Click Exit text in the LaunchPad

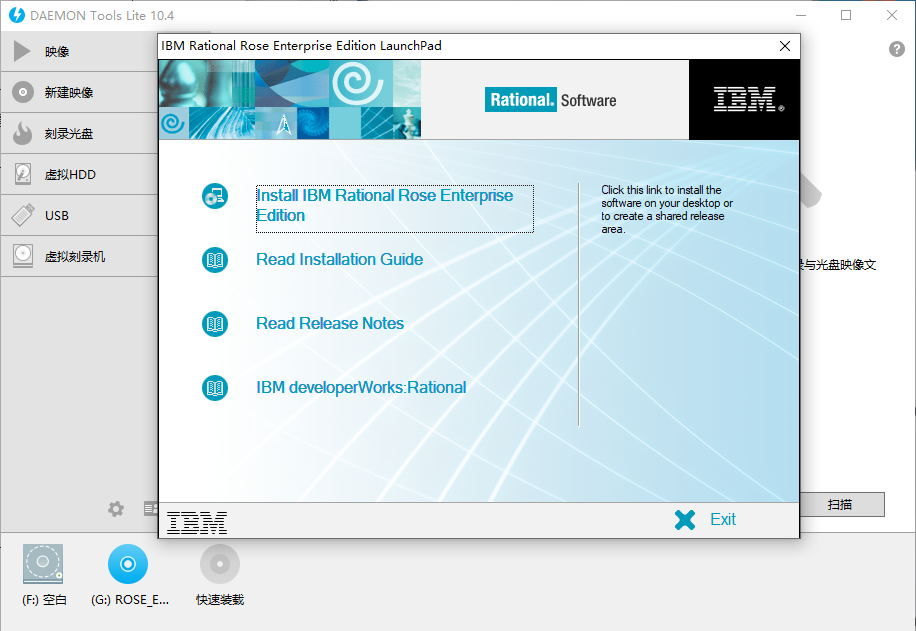pos(723,519)
